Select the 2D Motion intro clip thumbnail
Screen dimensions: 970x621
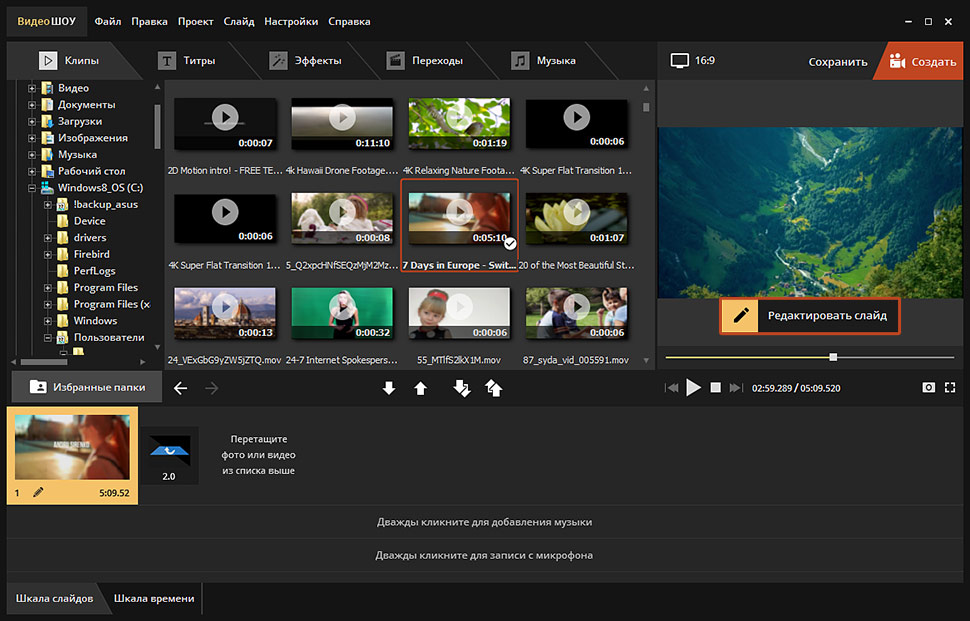click(225, 124)
